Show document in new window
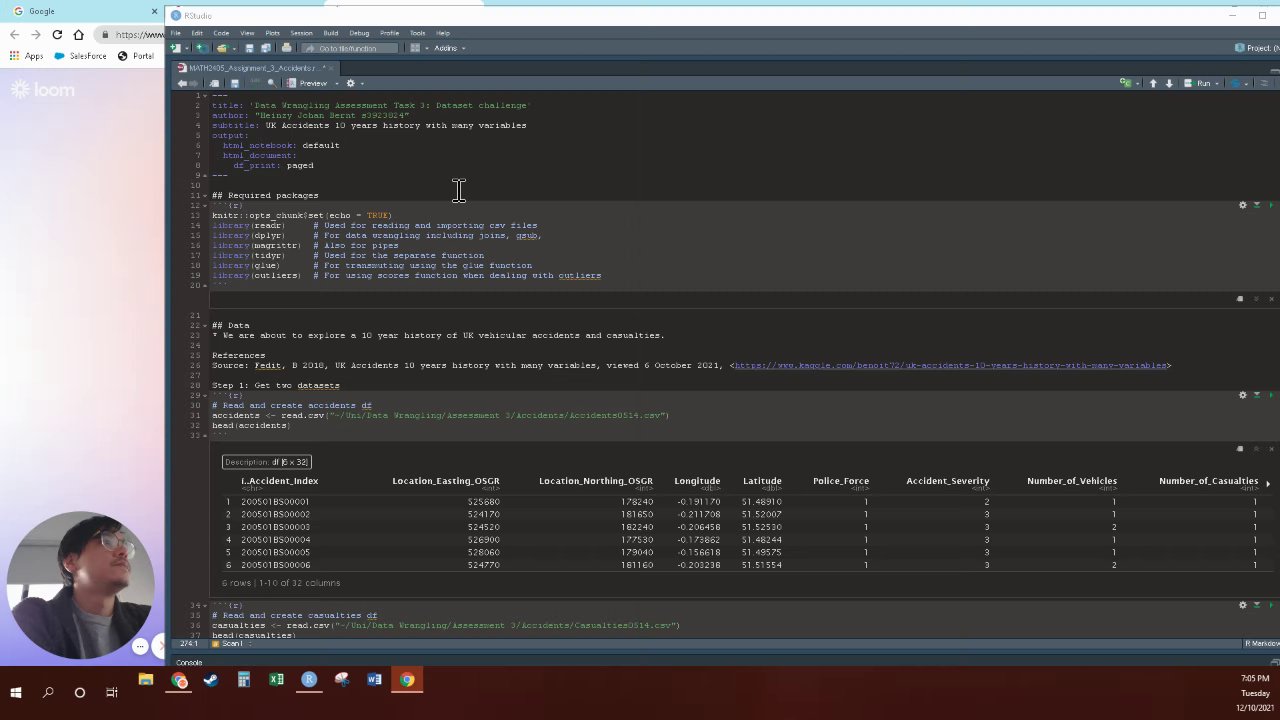 click(x=214, y=83)
